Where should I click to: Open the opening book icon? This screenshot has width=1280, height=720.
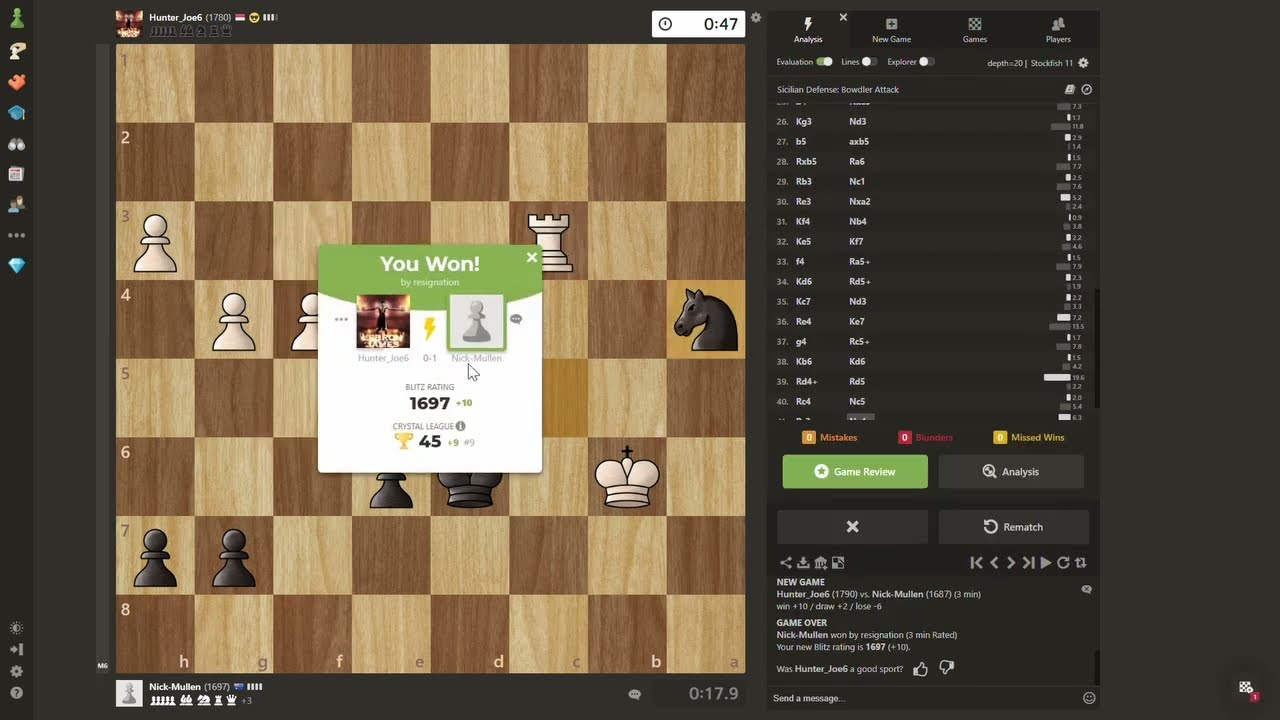(1070, 89)
